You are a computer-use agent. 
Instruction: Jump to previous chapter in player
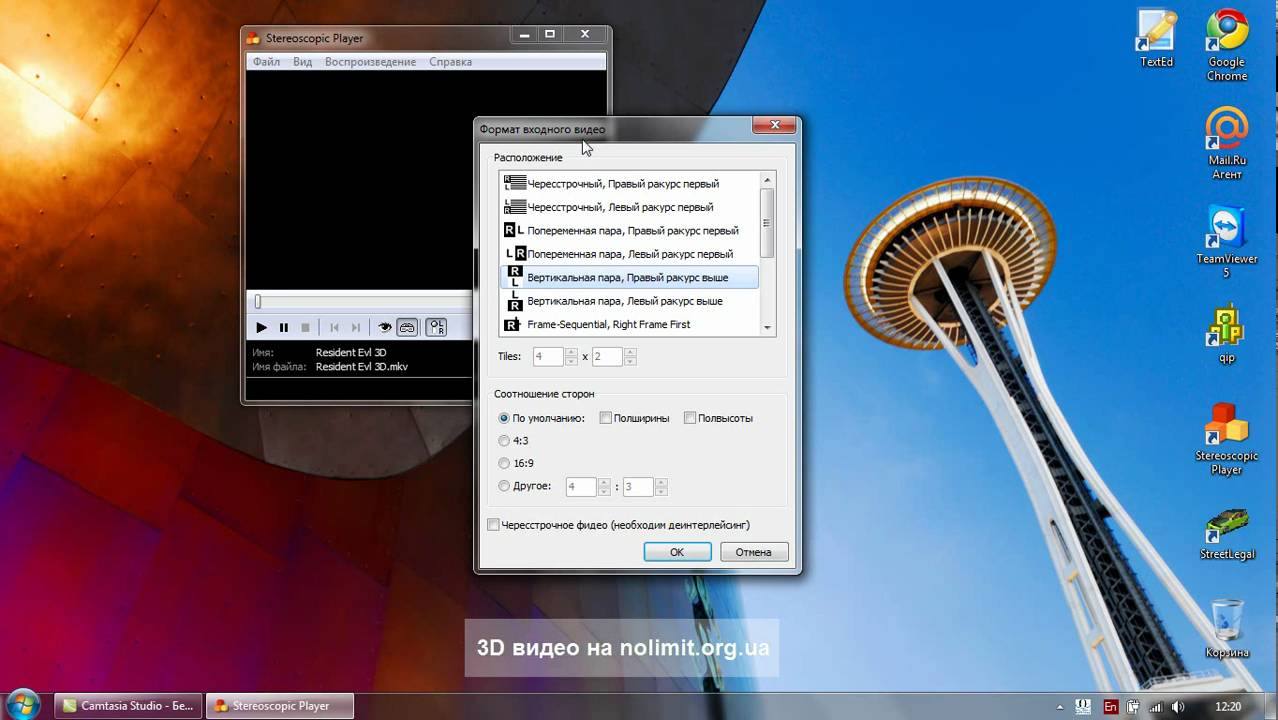point(335,327)
